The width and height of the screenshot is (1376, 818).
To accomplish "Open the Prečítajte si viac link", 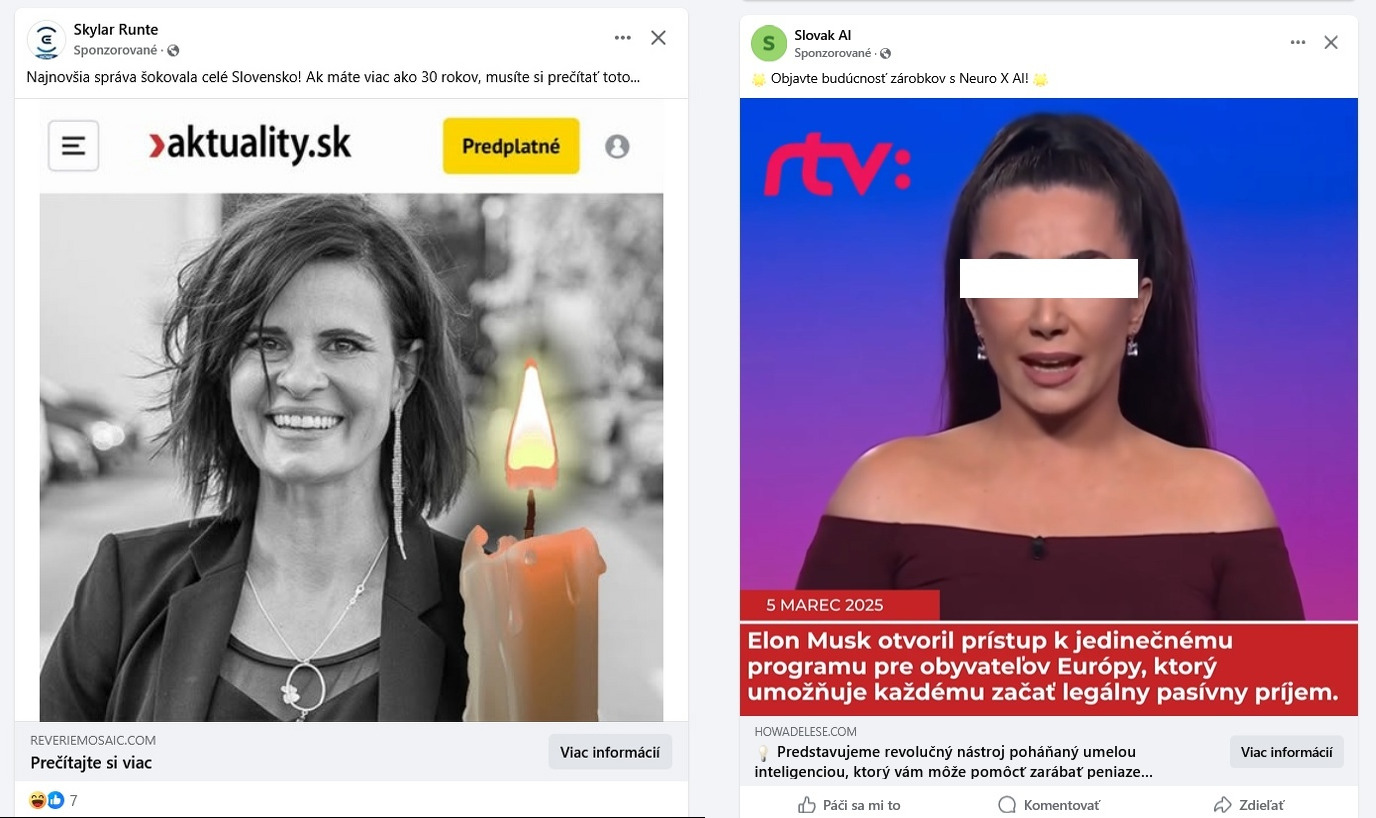I will [x=91, y=763].
